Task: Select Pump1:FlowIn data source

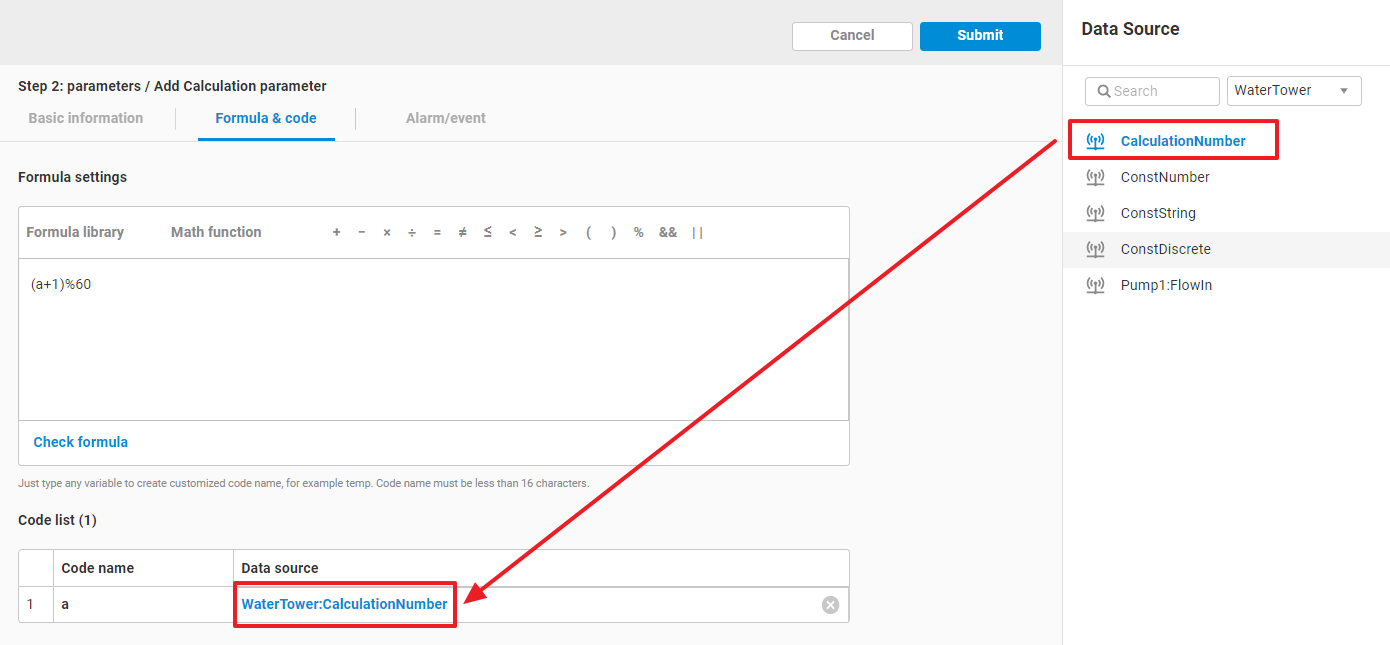Action: point(1166,285)
